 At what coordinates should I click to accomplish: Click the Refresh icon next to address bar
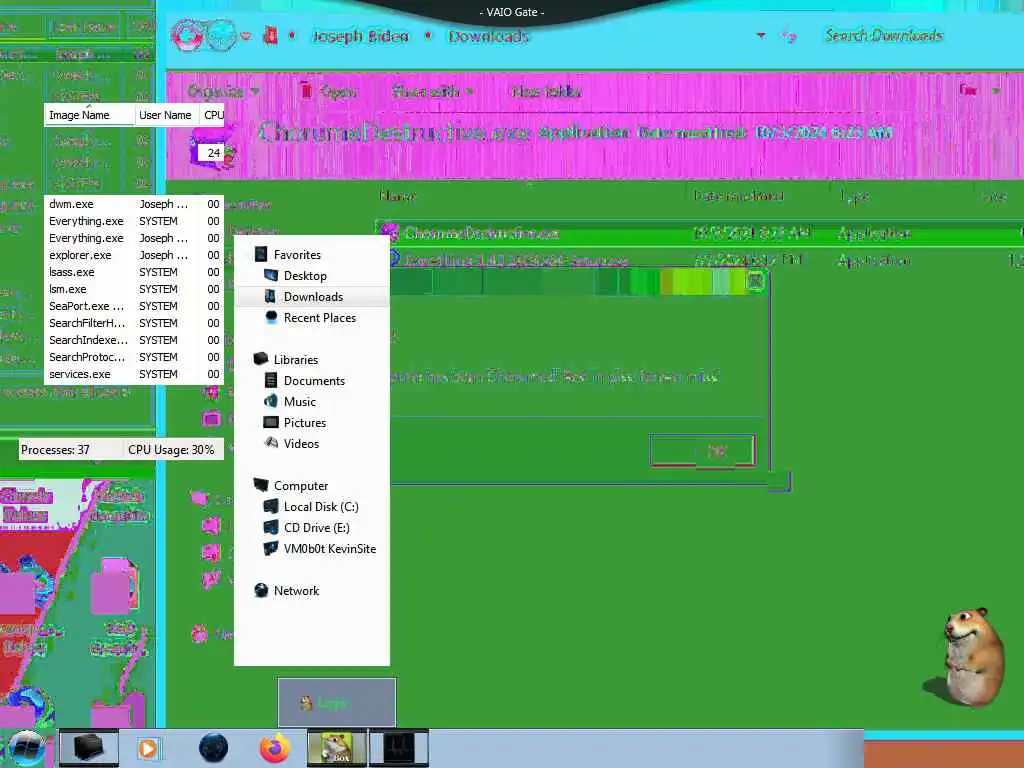coord(789,36)
